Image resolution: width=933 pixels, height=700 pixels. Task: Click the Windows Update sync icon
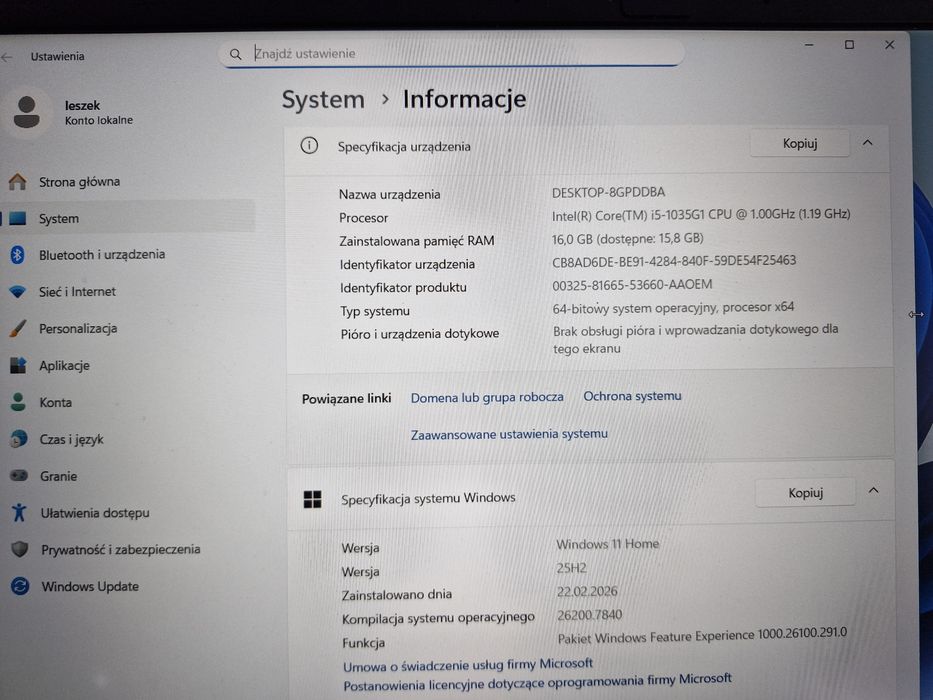point(20,586)
